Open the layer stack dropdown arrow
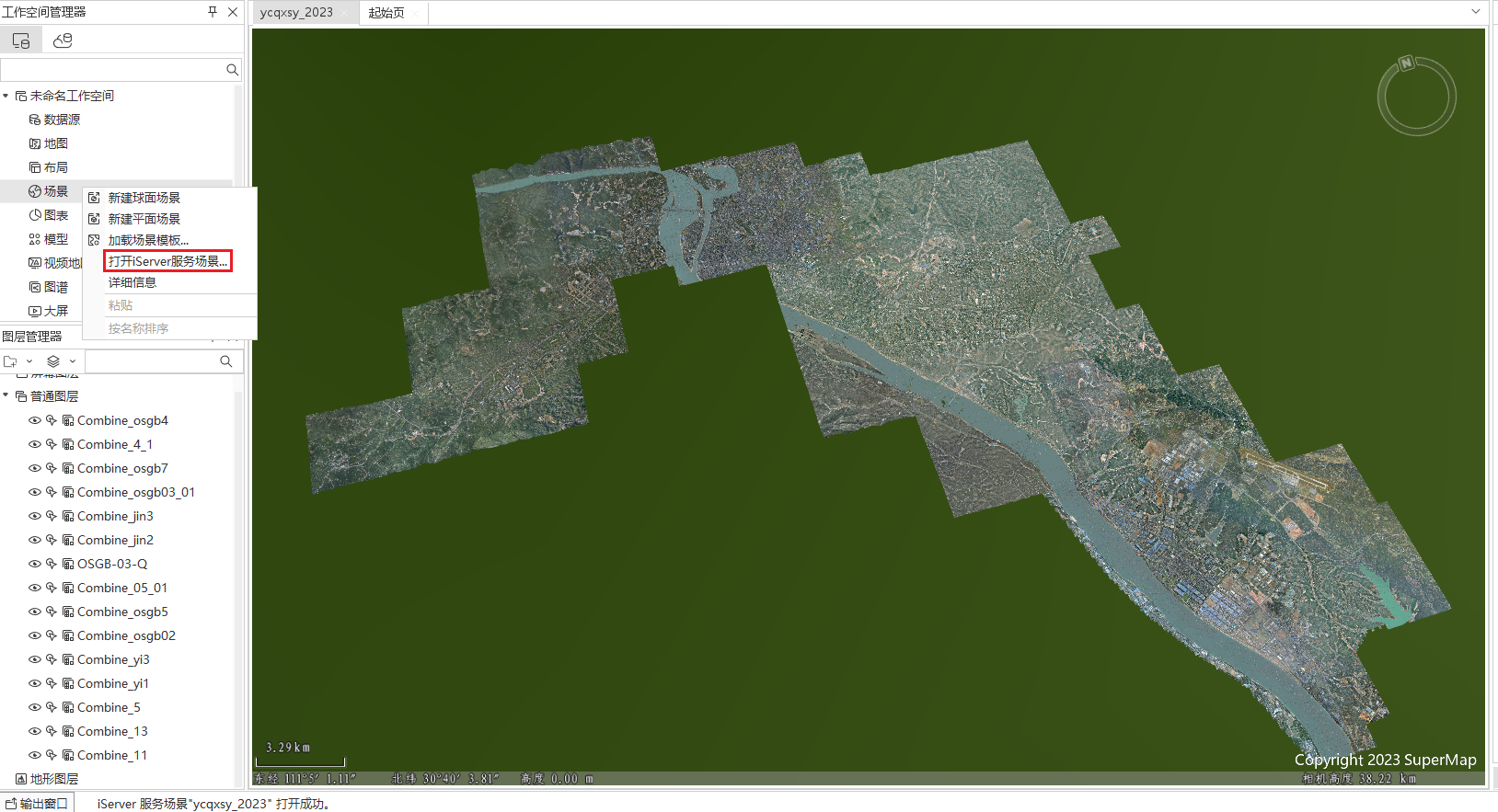 (x=72, y=361)
